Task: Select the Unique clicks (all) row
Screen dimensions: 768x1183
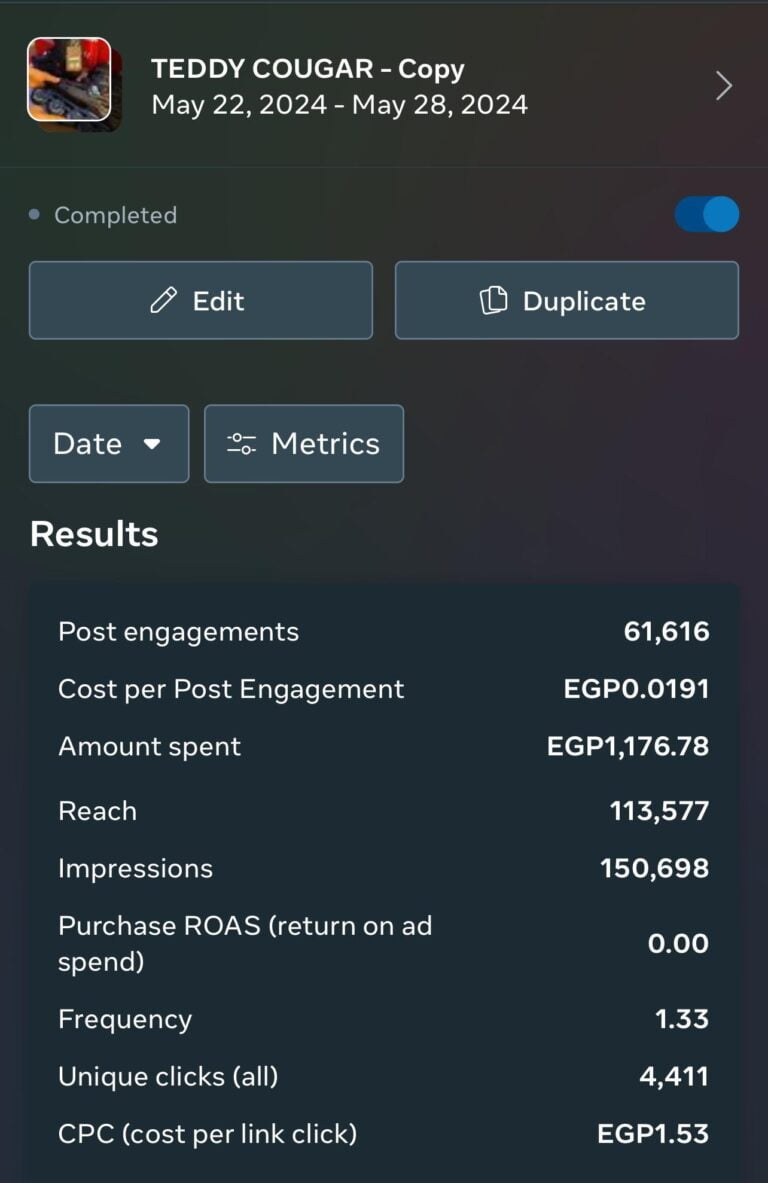Action: click(x=383, y=1077)
